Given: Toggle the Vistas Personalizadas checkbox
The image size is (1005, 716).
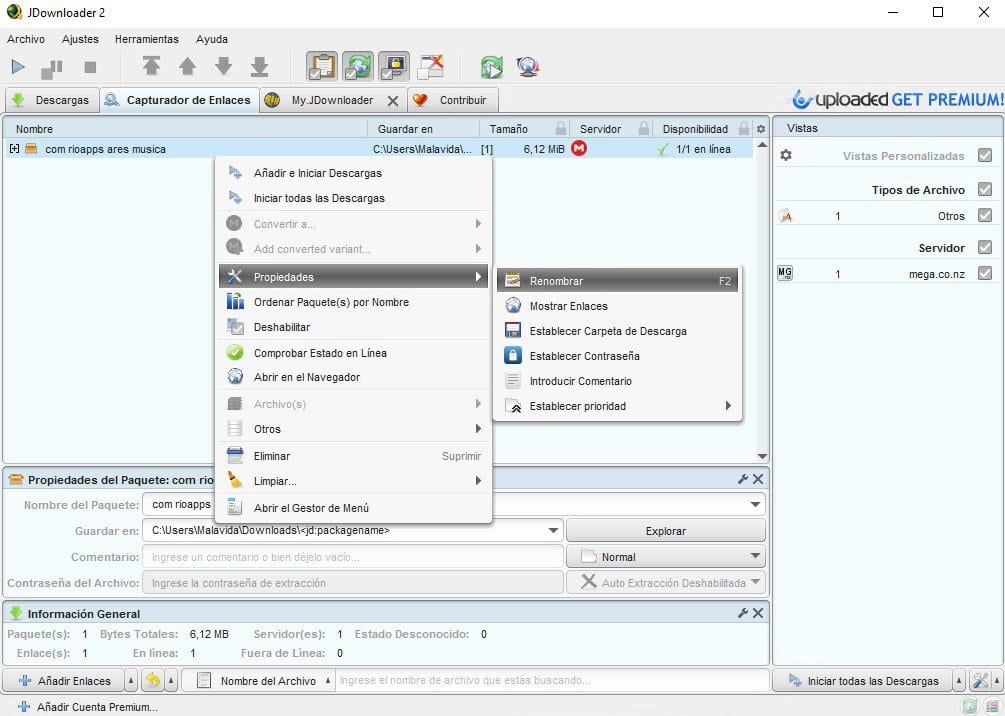Looking at the screenshot, I should pyautogui.click(x=985, y=155).
